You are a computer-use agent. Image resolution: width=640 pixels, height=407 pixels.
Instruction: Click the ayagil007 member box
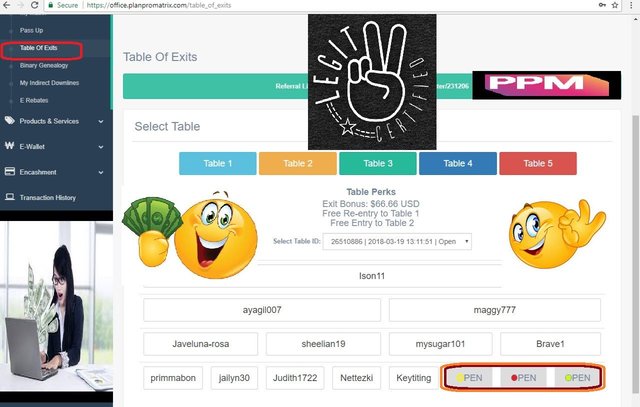[262, 310]
